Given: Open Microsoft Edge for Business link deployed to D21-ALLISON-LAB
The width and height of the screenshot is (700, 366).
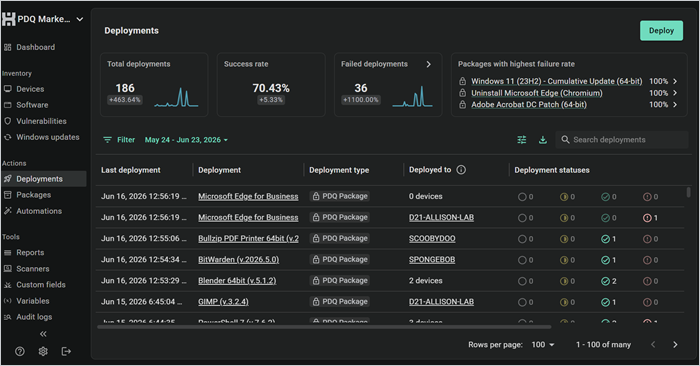Looking at the screenshot, I should click(x=248, y=217).
